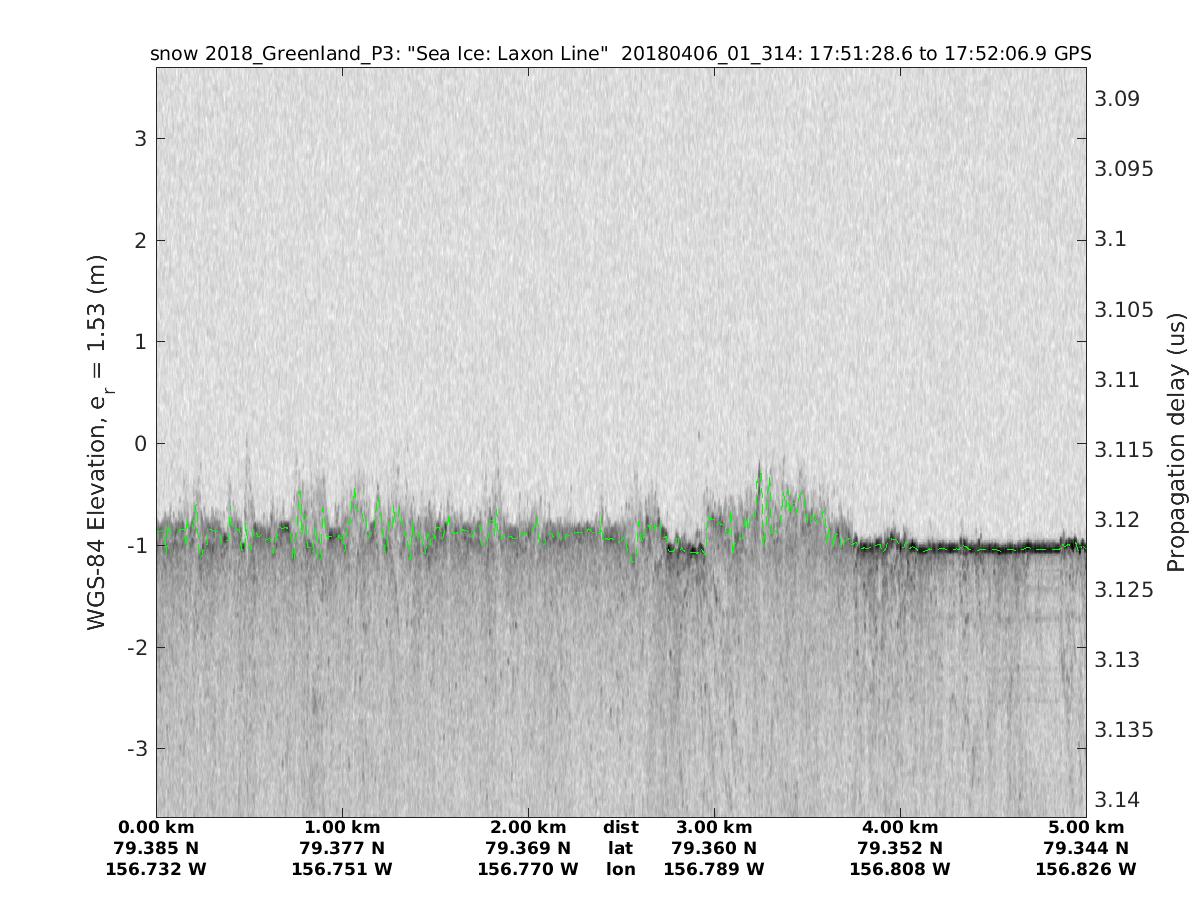
Task: Click the '2.00 km' x-axis tick label
Action: [528, 827]
